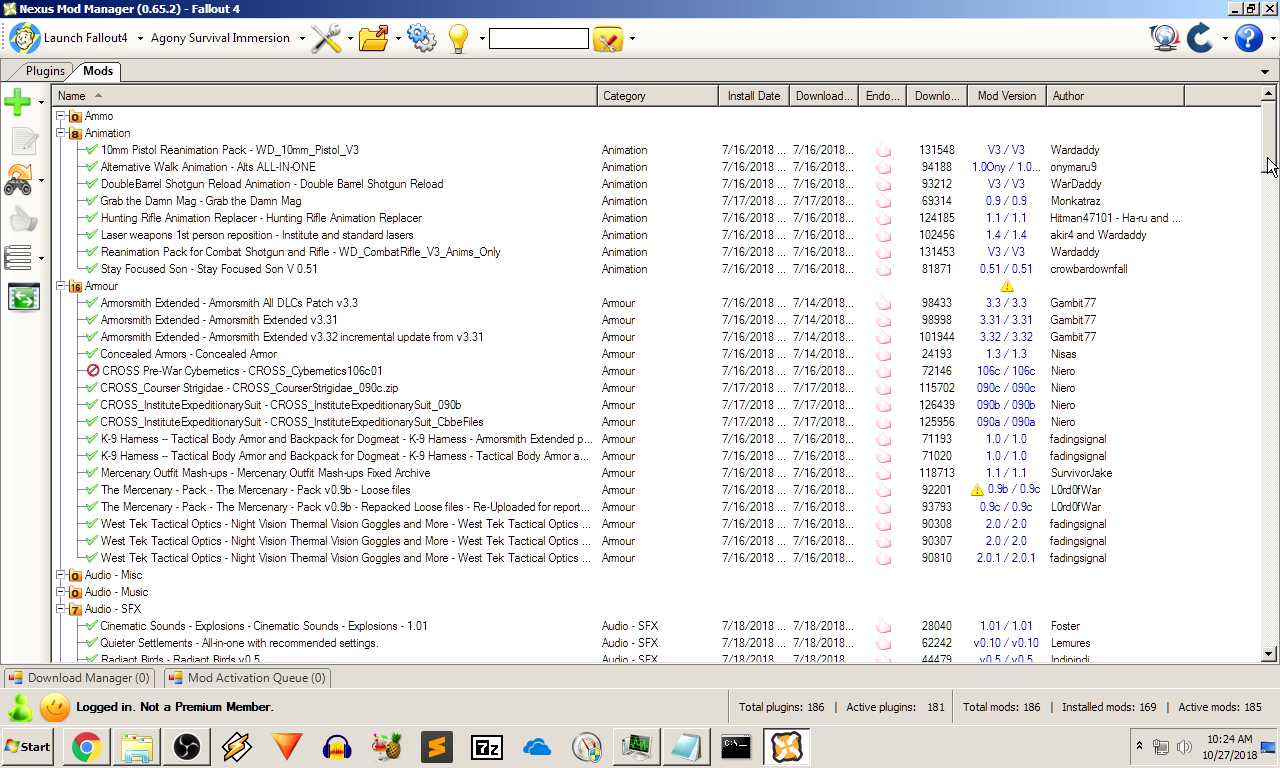This screenshot has width=1280, height=768.
Task: Collapse the Ammo category node
Action: pos(61,116)
